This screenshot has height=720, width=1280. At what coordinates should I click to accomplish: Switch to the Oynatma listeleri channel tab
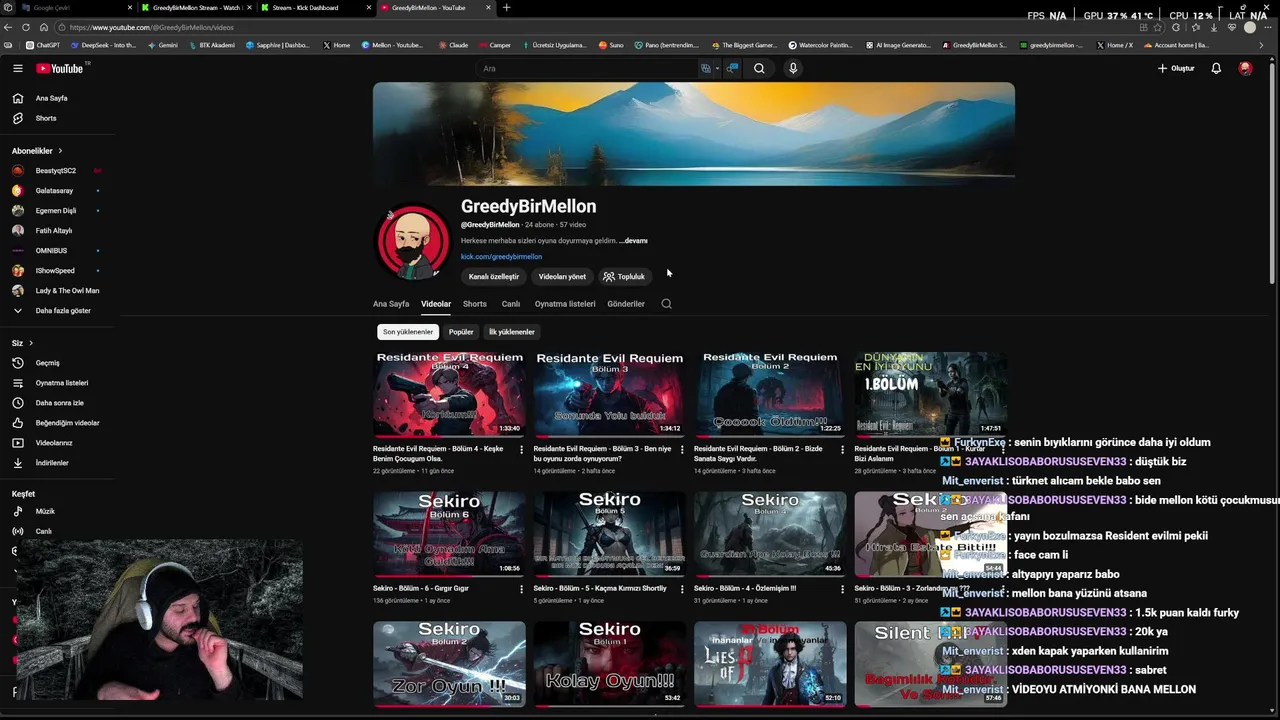(565, 304)
